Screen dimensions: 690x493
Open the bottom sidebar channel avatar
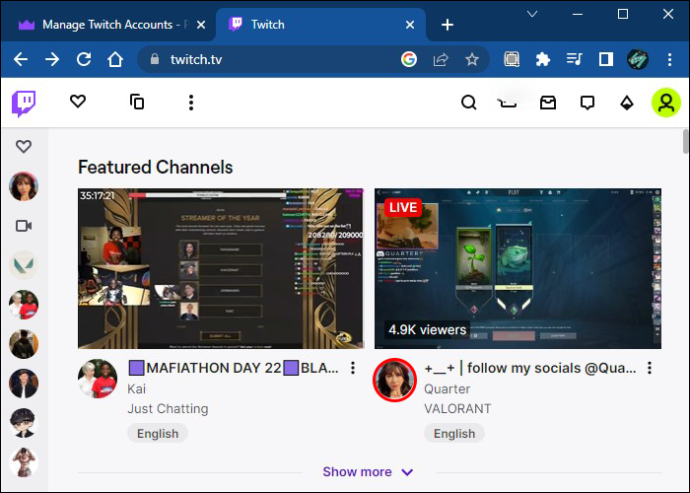click(x=24, y=462)
